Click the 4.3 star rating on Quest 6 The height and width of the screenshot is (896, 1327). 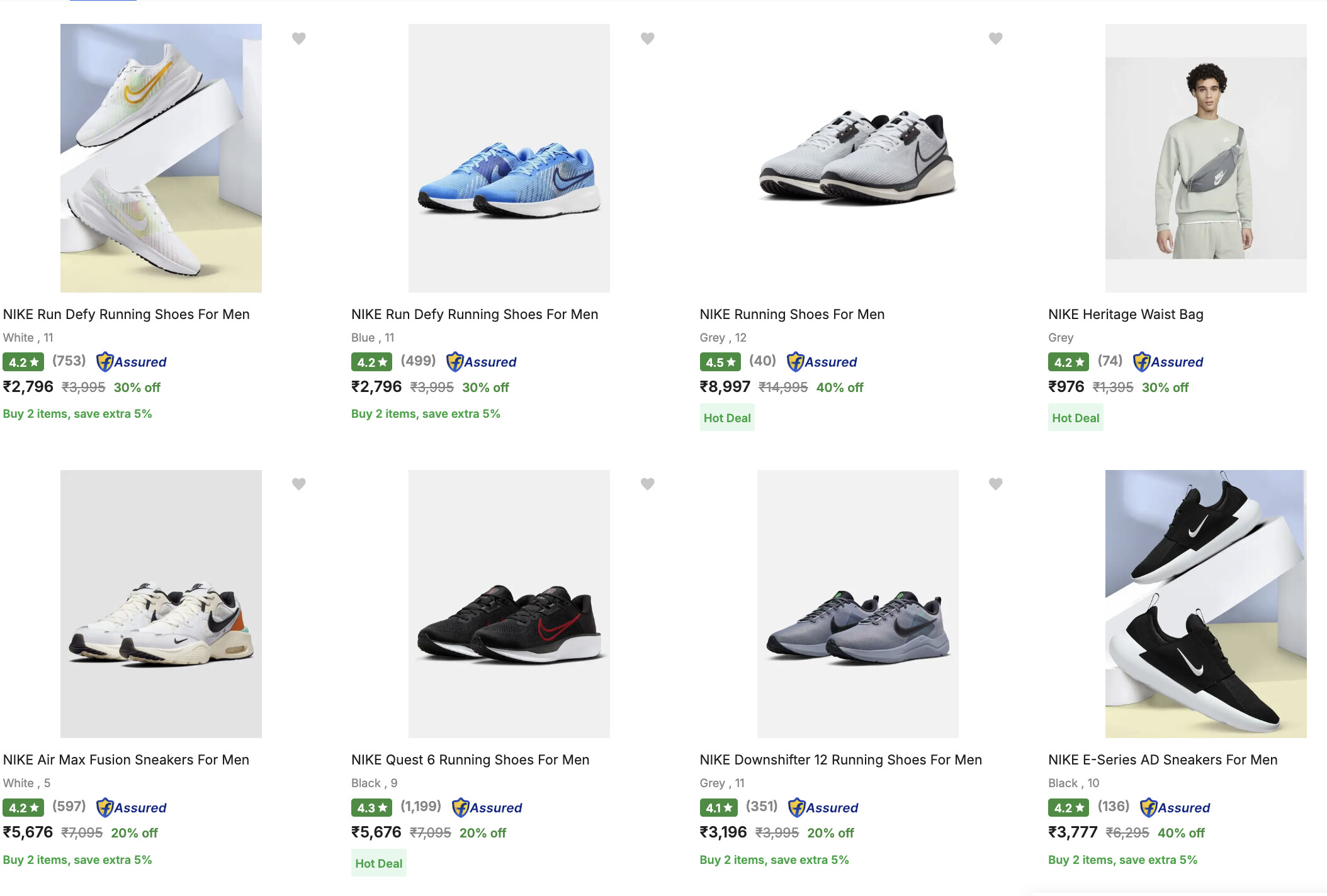pyautogui.click(x=371, y=808)
